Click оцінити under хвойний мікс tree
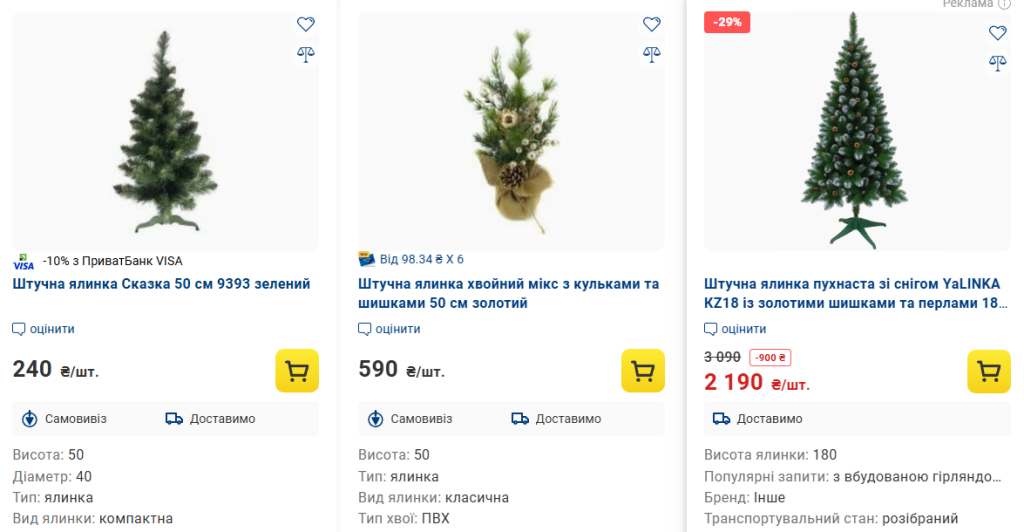1024x532 pixels. tap(390, 329)
